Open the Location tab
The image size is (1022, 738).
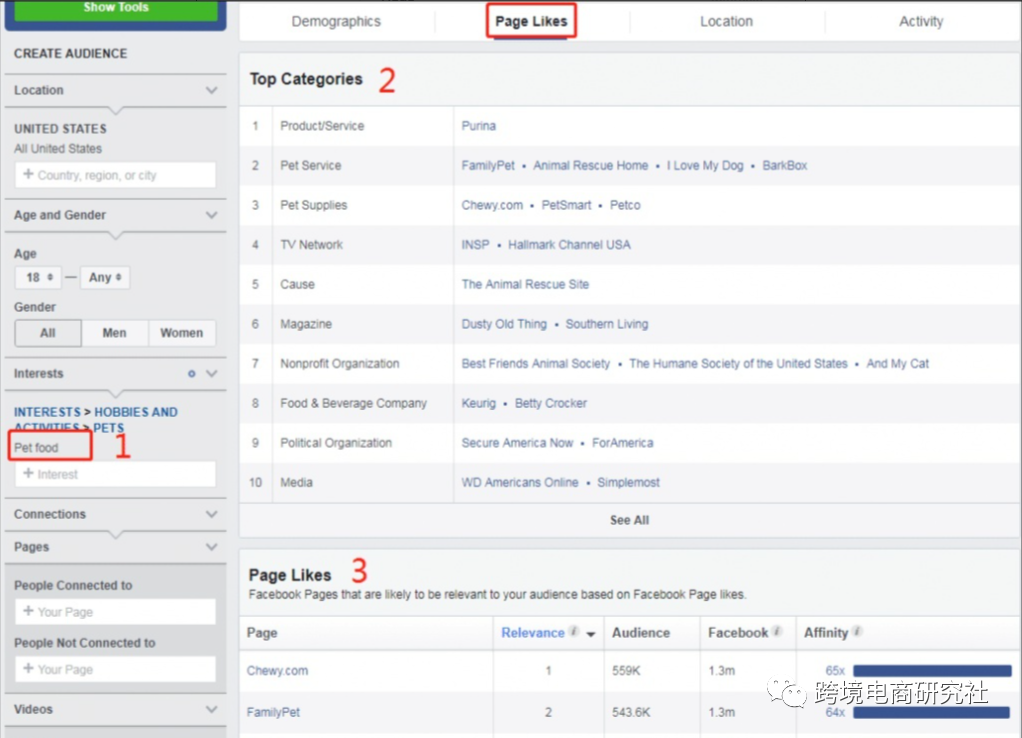(726, 22)
